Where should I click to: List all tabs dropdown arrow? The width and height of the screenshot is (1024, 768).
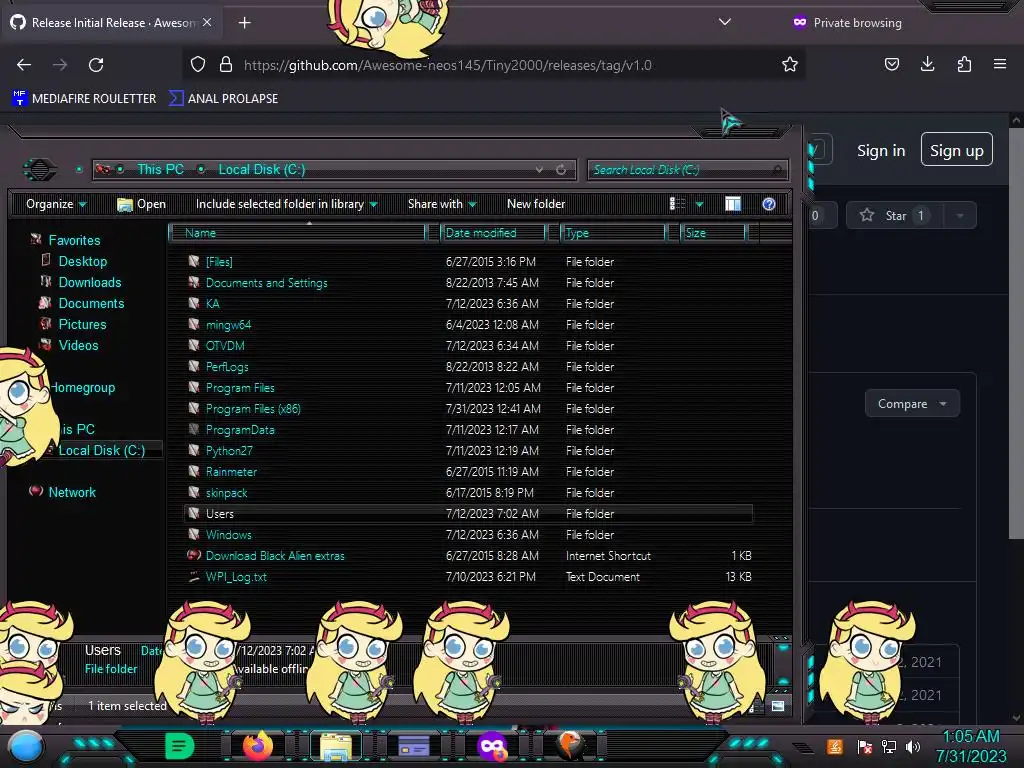click(x=724, y=22)
